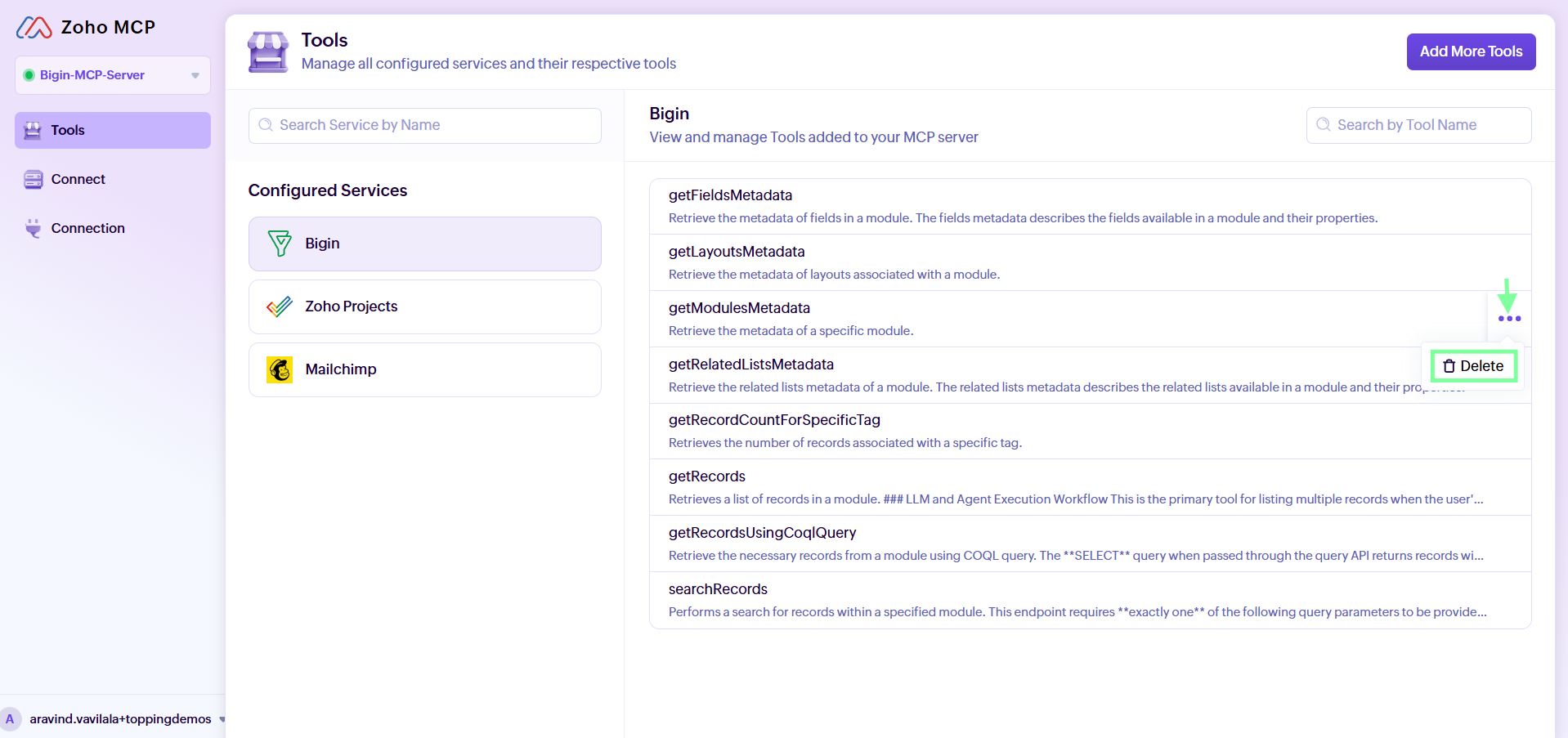Select the getRelatedListsMetadata tool name
Viewport: 1568px width, 738px height.
(x=751, y=365)
